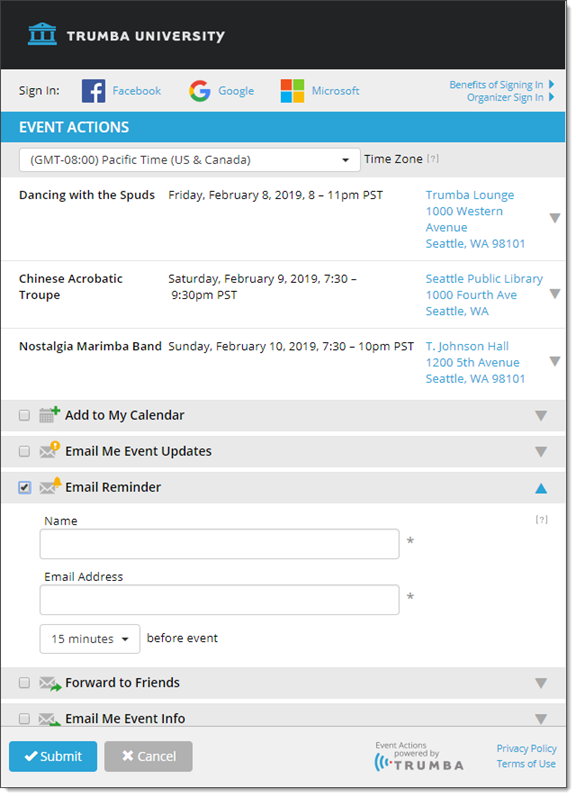
Task: Click the arrow next to Benefits of Signing In
Action: coord(552,84)
